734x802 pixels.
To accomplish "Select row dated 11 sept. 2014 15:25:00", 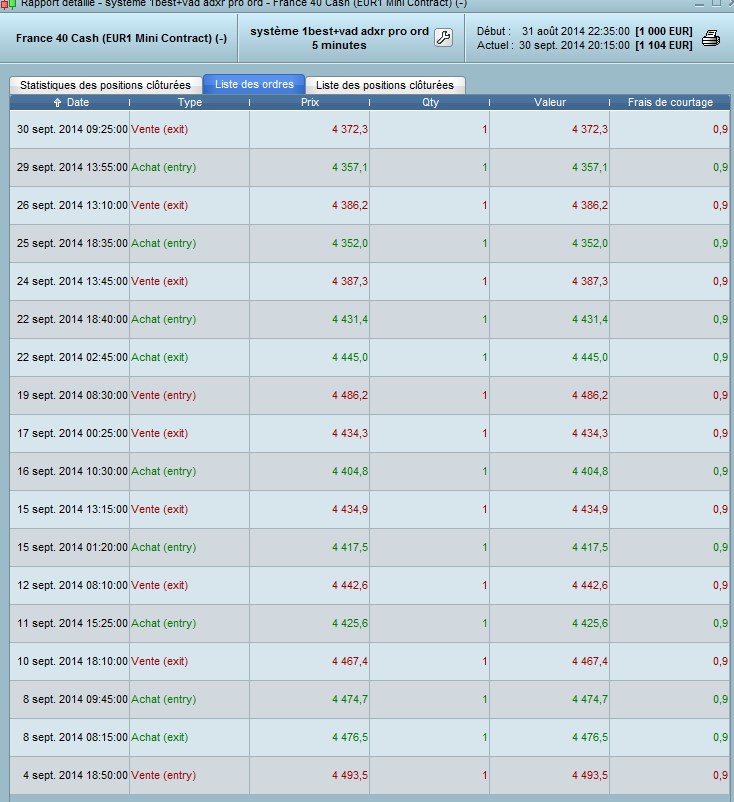I will pos(369,623).
